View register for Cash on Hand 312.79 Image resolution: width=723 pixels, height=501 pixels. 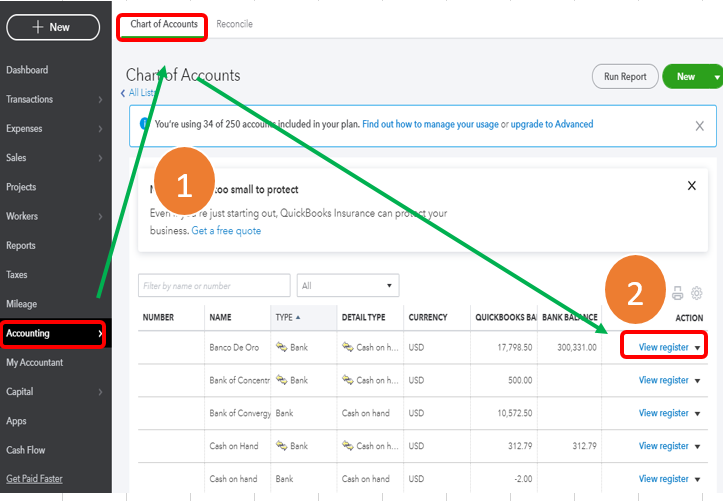pos(664,446)
